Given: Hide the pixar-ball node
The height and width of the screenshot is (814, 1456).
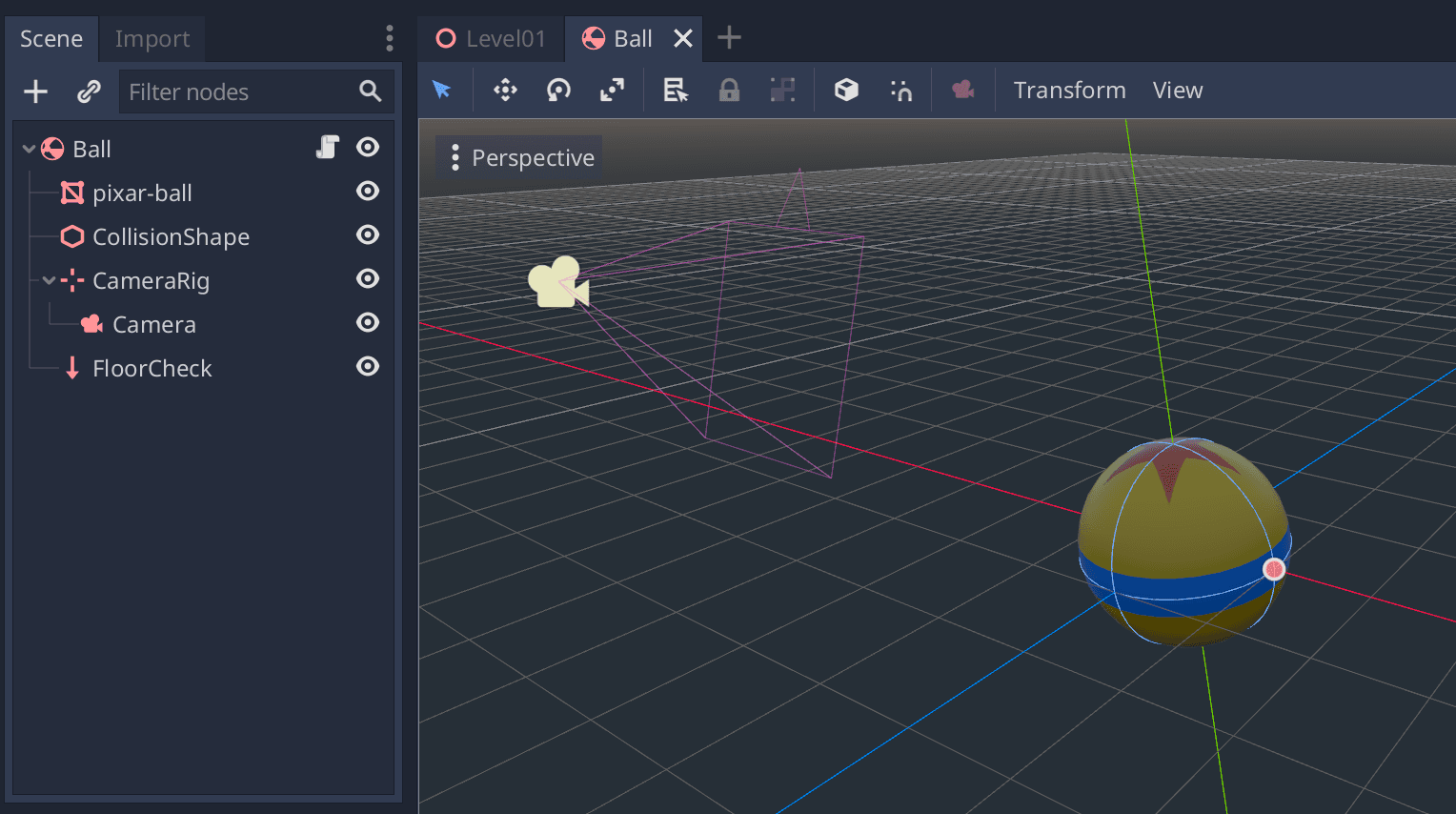Looking at the screenshot, I should coord(368,191).
